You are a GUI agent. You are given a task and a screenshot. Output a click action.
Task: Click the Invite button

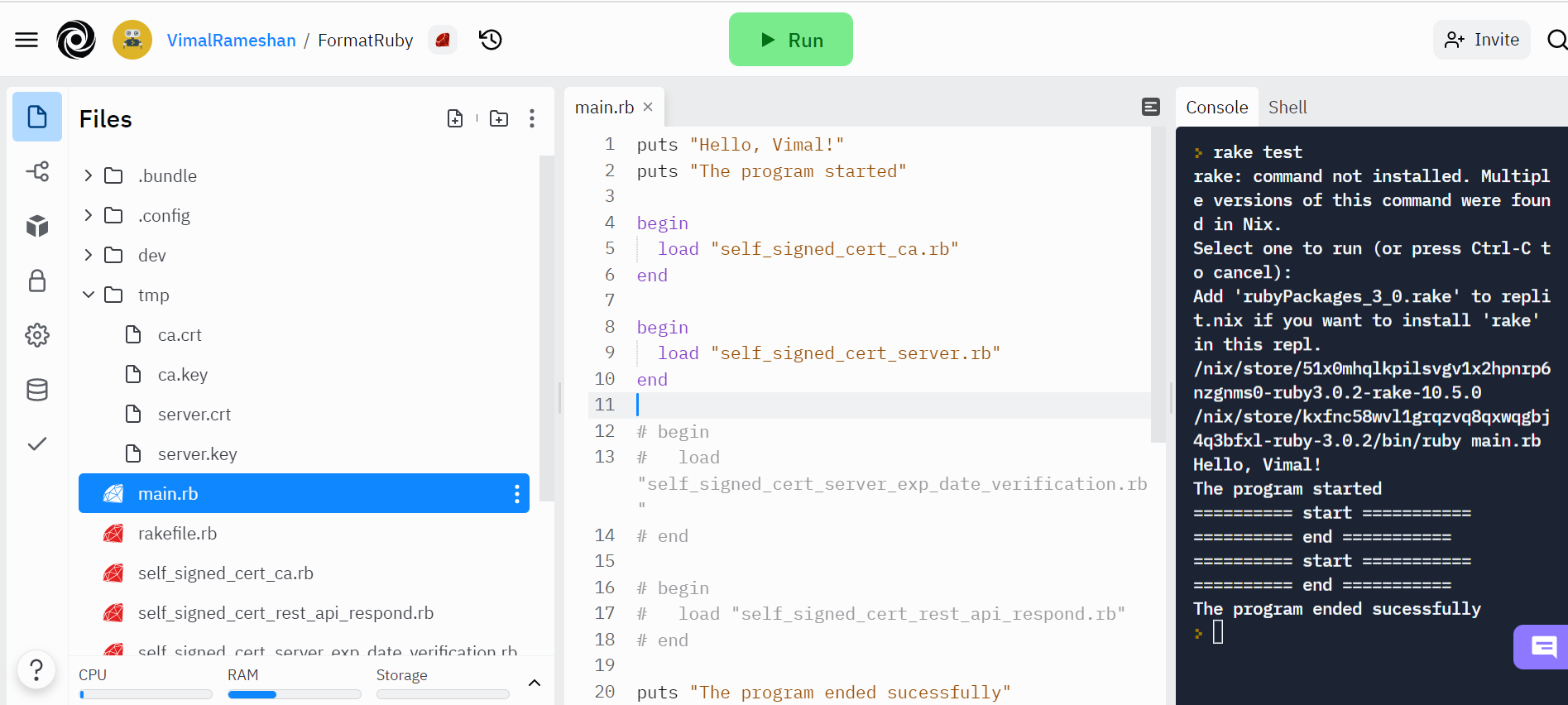(1482, 40)
